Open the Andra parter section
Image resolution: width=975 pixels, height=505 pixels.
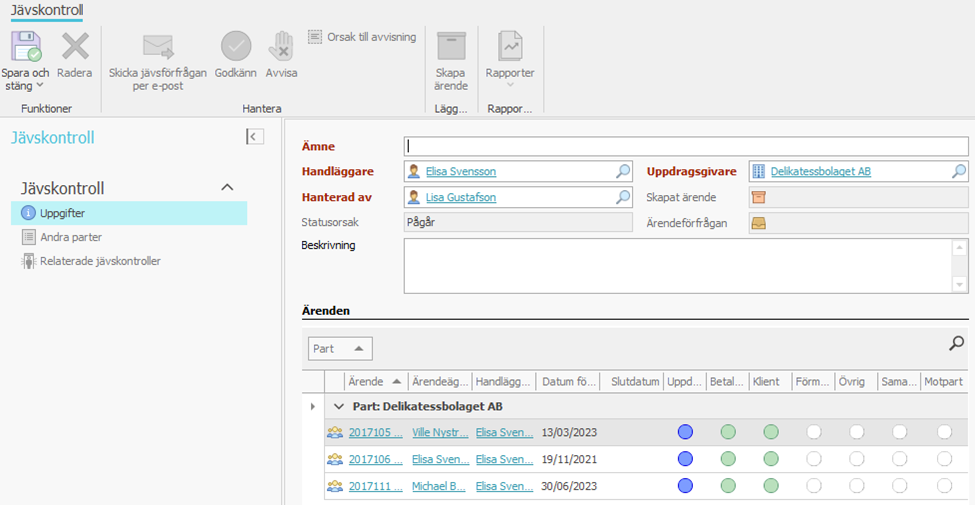coord(71,237)
